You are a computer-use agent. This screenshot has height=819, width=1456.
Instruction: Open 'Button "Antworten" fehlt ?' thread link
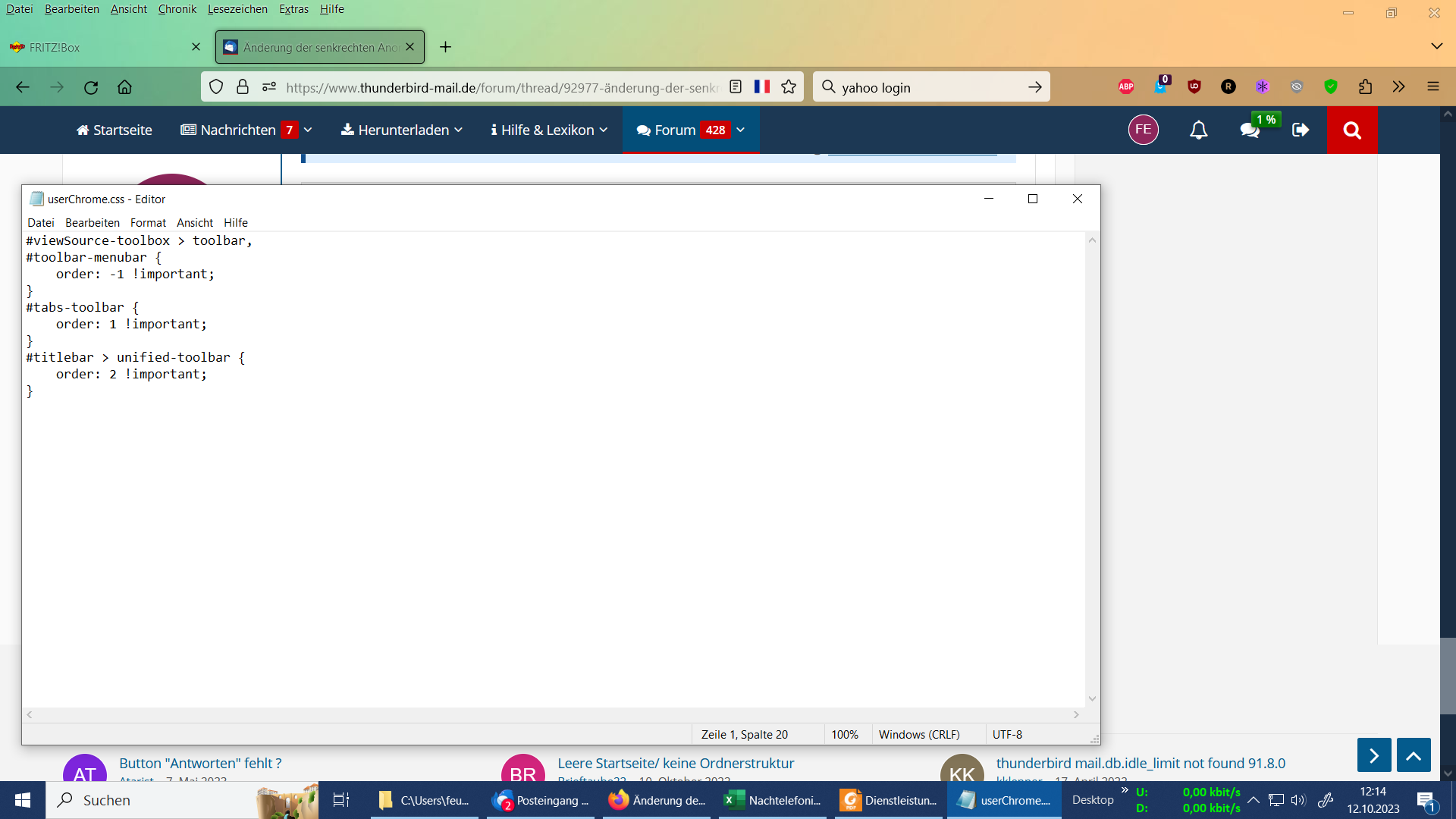coord(200,763)
